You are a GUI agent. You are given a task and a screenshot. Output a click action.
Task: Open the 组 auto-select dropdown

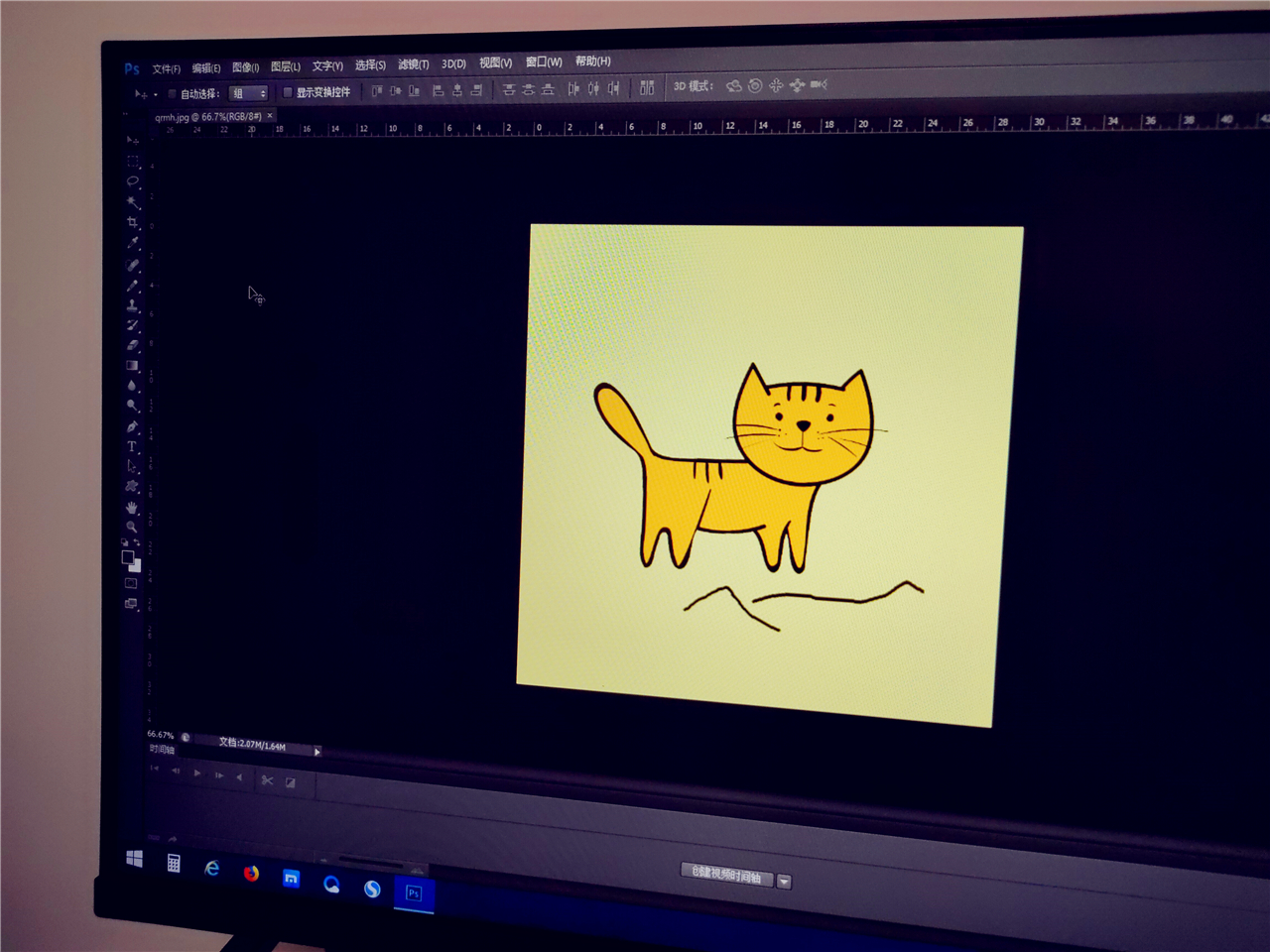(x=248, y=93)
